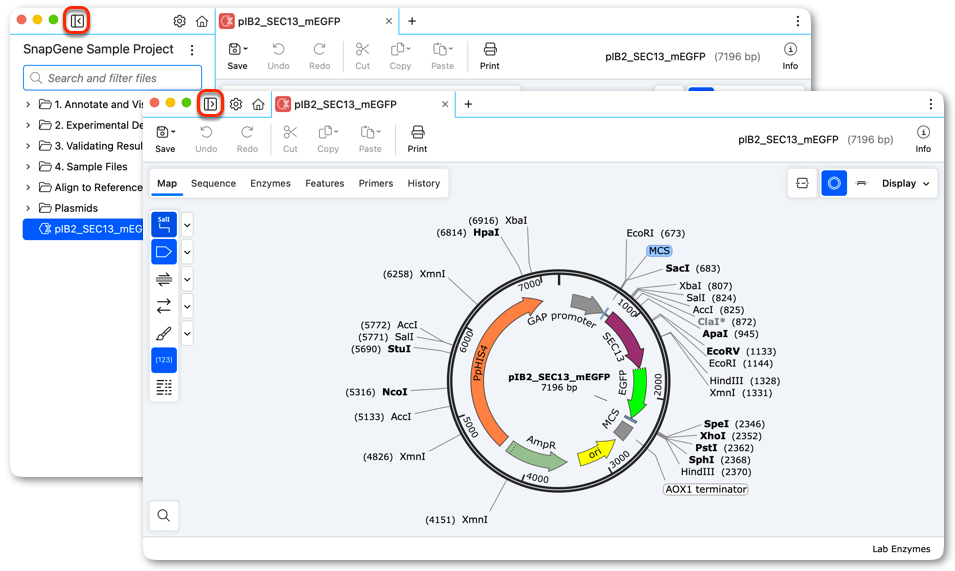Click Redo in the front window toolbar
955x571 pixels.
[x=247, y=139]
